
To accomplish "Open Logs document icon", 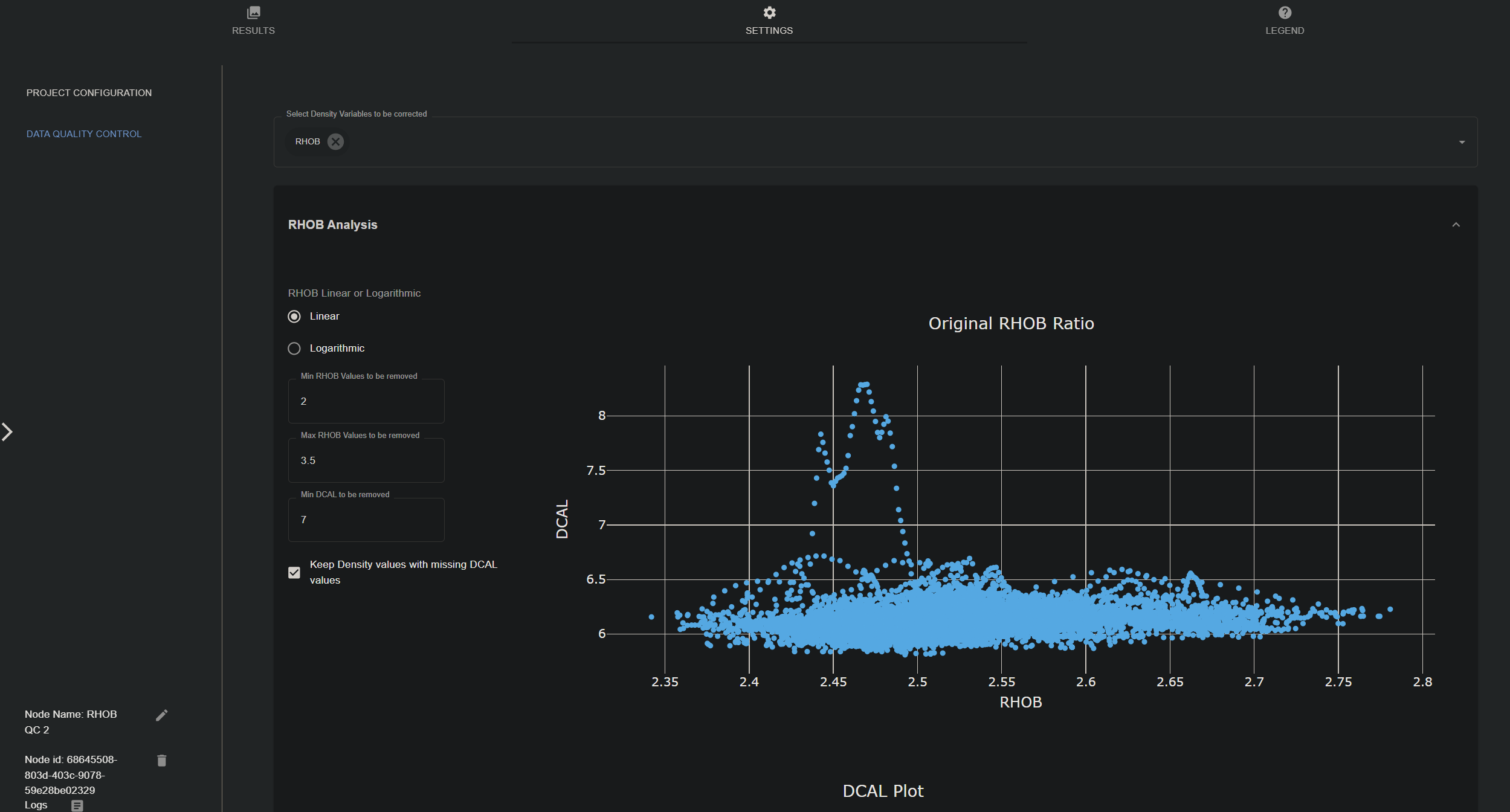I will tap(77, 805).
